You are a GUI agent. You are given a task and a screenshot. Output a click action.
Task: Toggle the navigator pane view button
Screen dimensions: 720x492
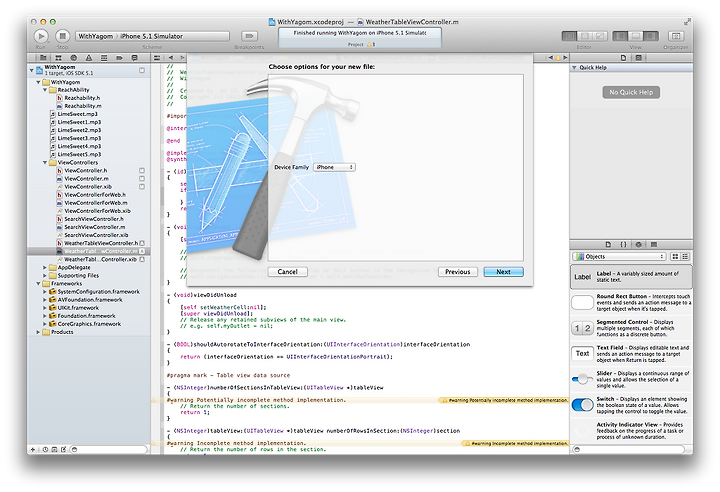[620, 36]
